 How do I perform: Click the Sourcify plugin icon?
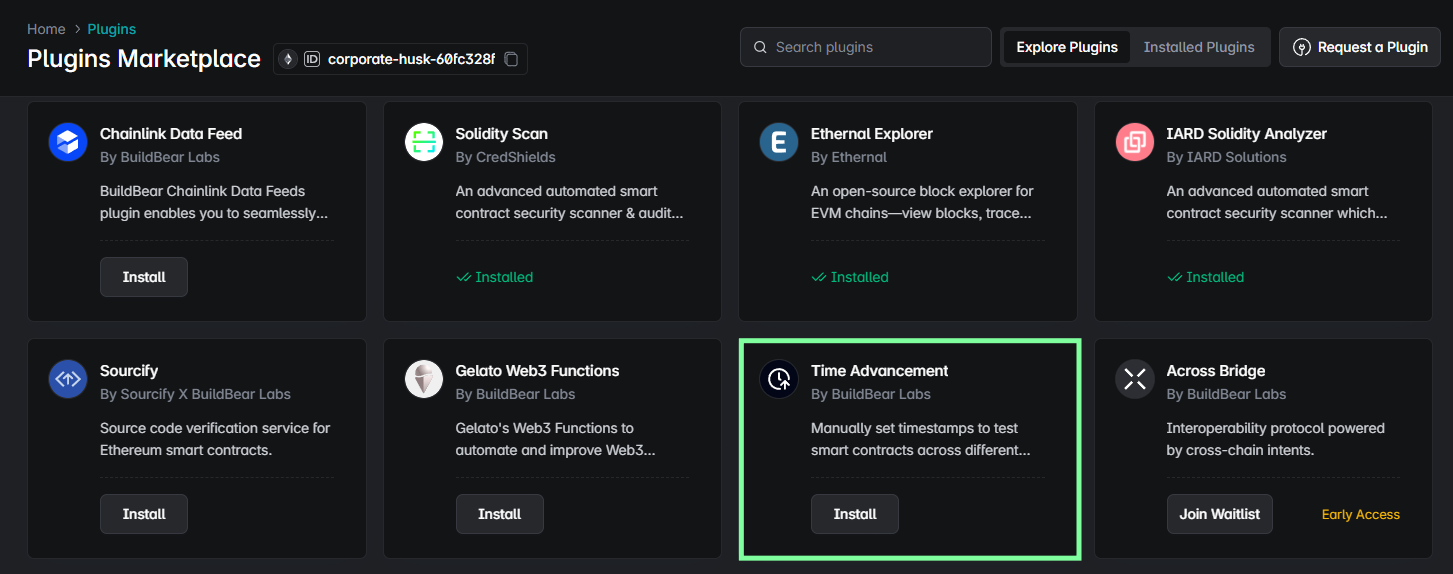68,379
